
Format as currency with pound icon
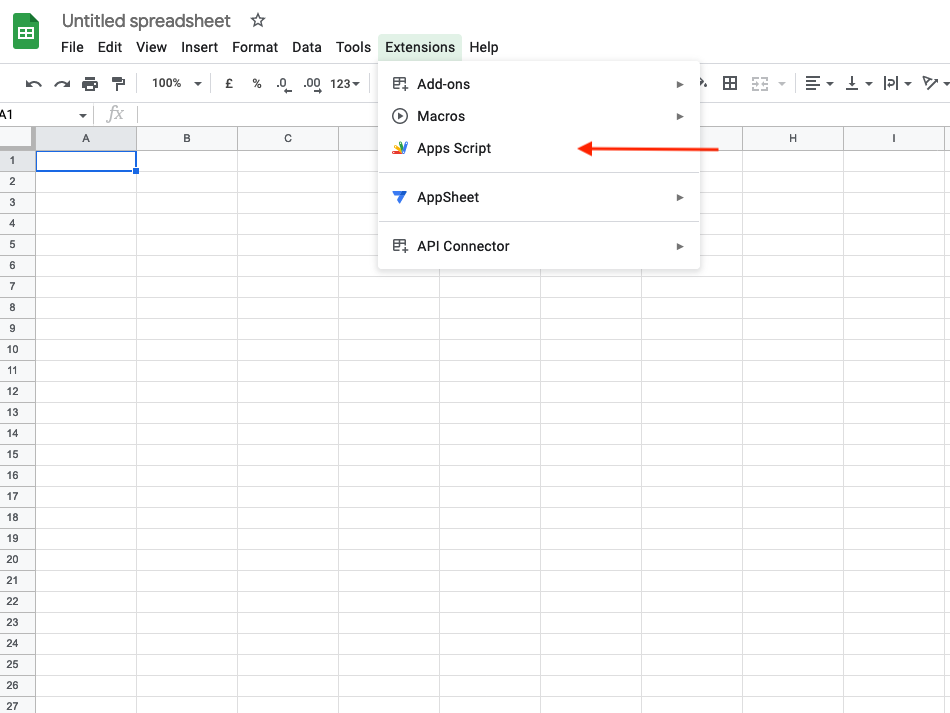(x=229, y=83)
